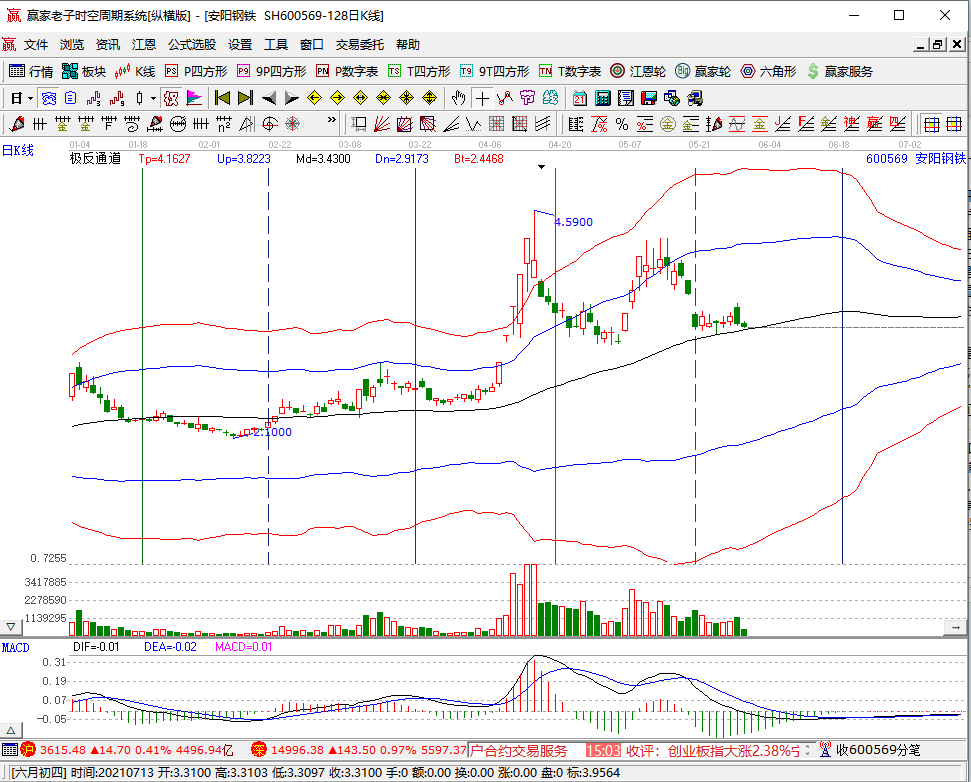Open the P四方形 tool
This screenshot has width=971, height=782.
click(196, 71)
